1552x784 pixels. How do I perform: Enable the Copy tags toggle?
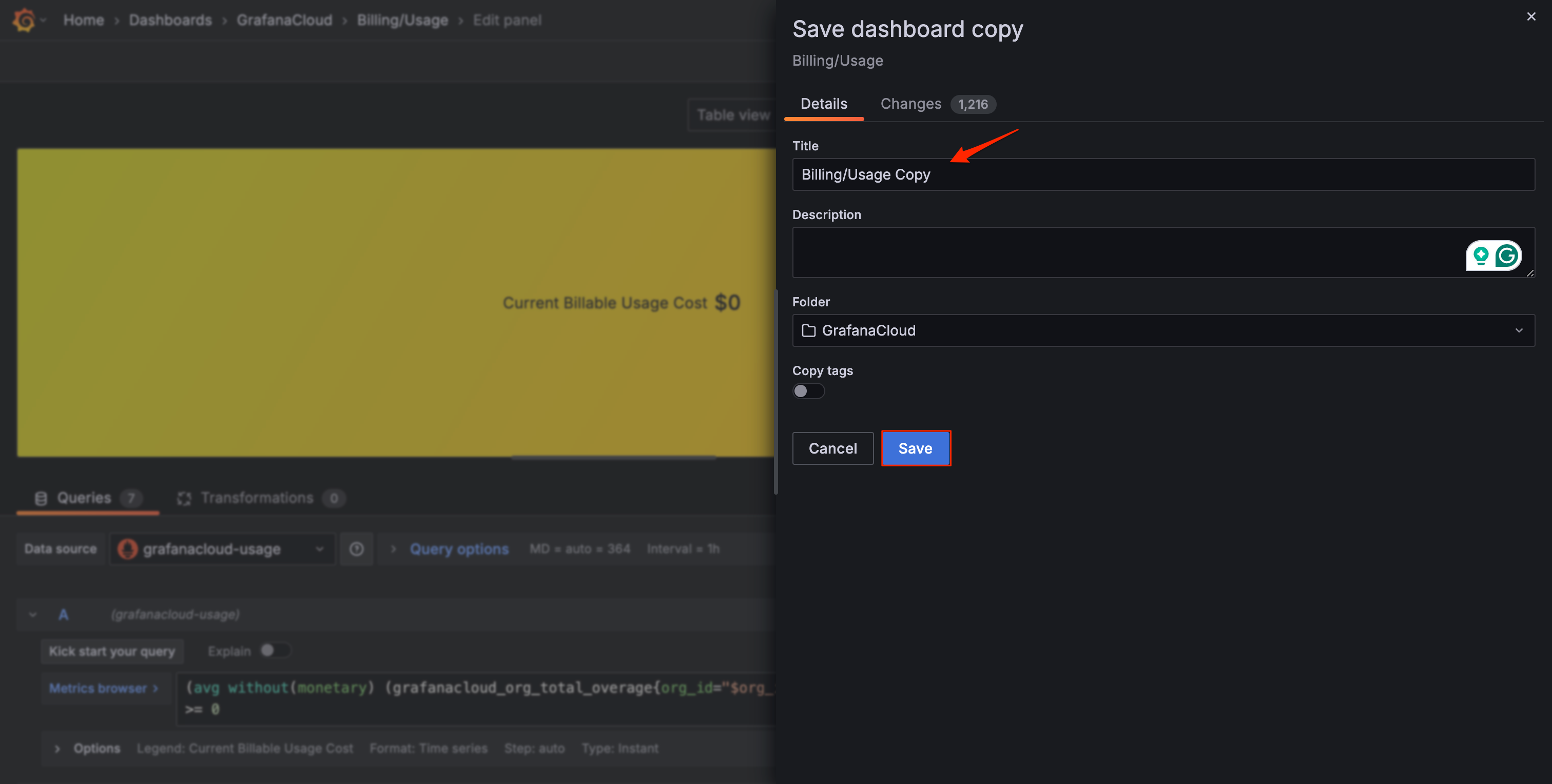(808, 391)
